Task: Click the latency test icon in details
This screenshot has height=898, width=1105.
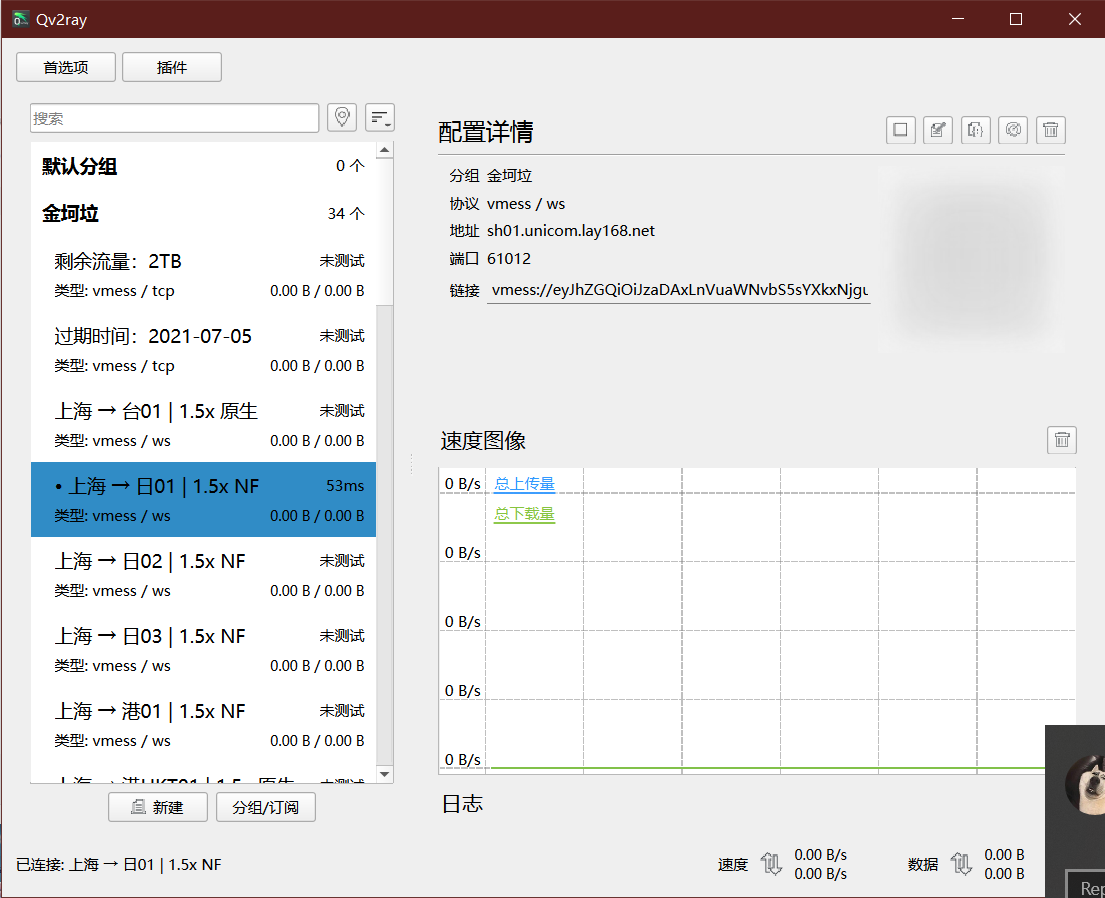Action: click(x=1013, y=130)
